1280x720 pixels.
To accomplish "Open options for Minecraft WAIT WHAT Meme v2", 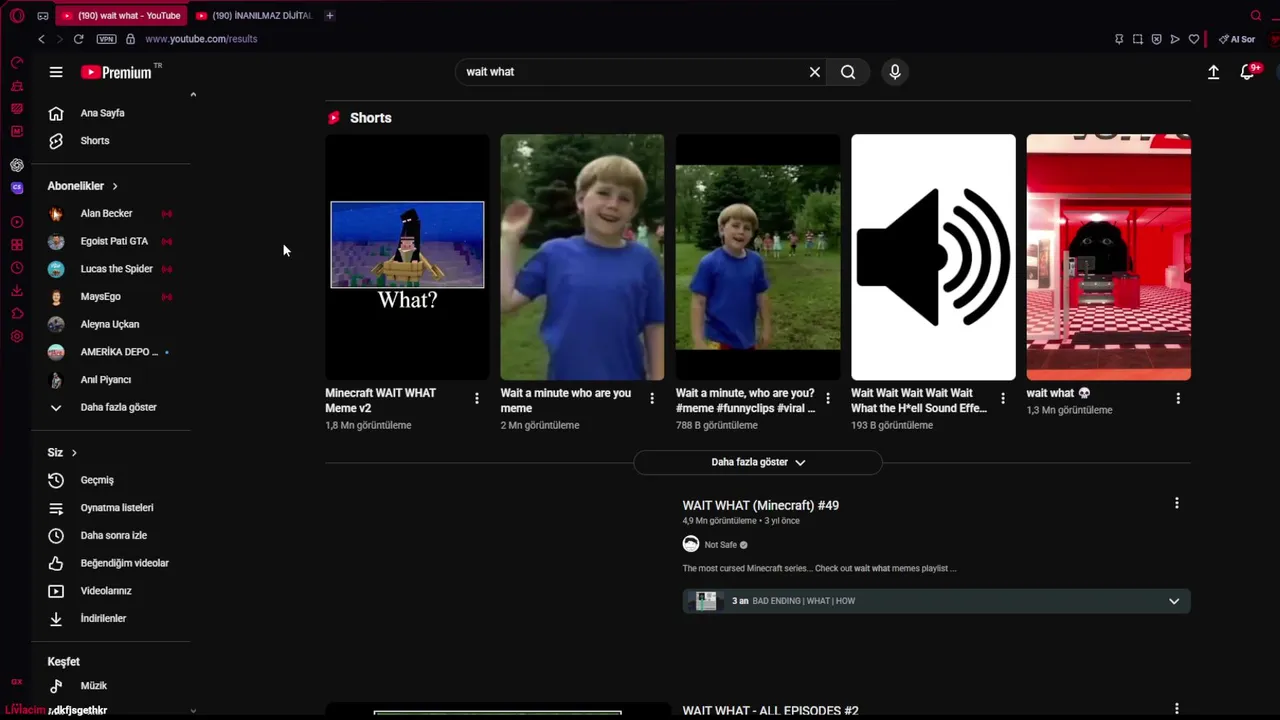I will [477, 398].
